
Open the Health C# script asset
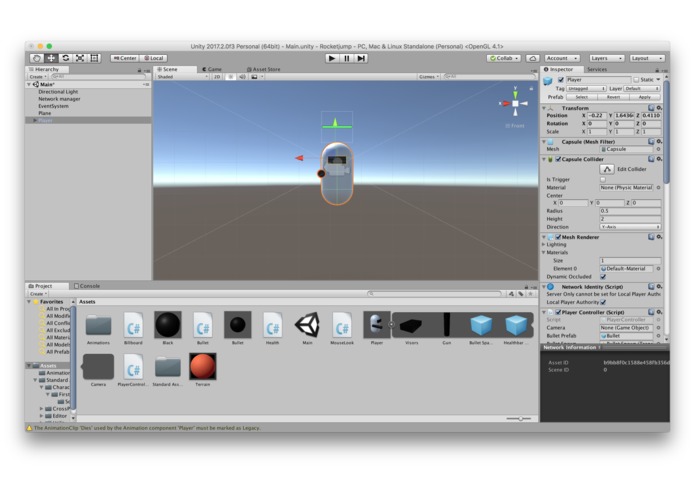point(272,328)
